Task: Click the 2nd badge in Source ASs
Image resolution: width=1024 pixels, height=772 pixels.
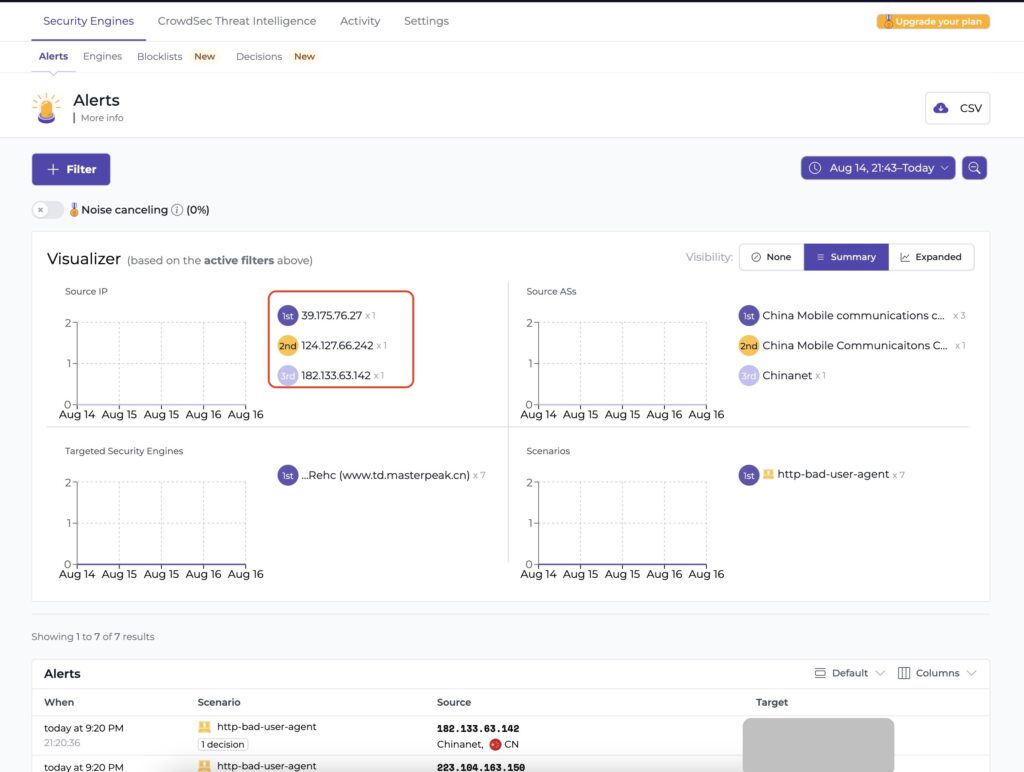Action: pyautogui.click(x=748, y=346)
